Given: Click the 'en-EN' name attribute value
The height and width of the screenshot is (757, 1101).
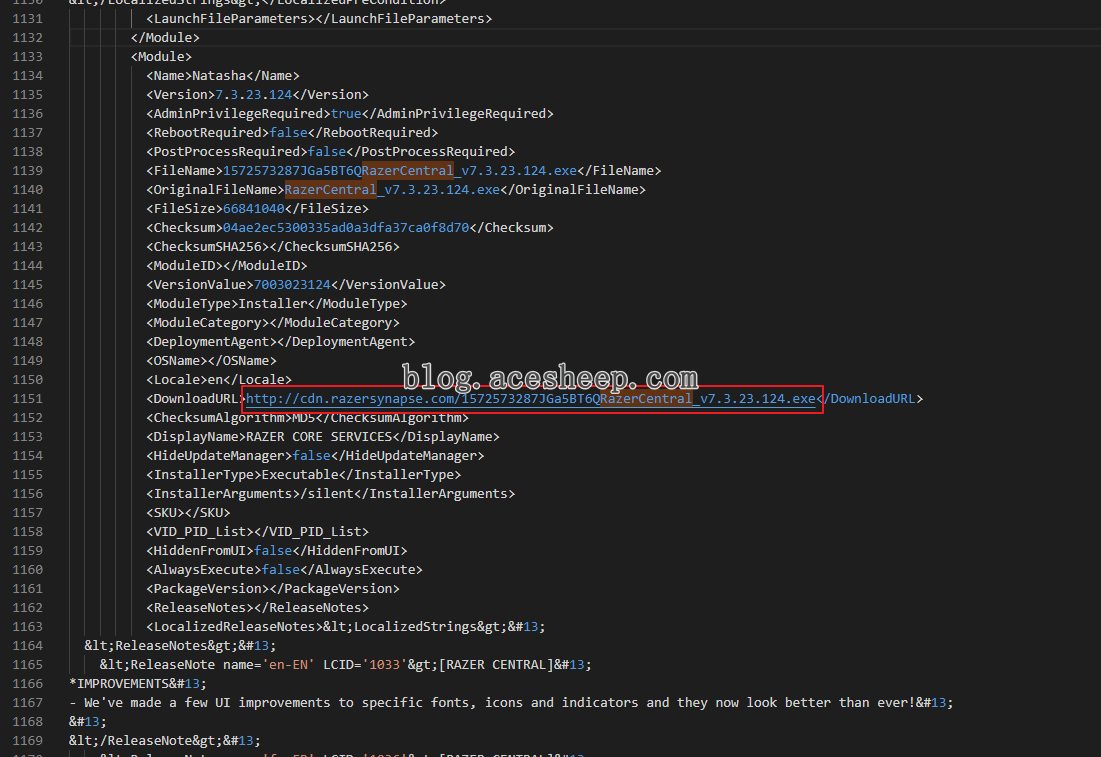Looking at the screenshot, I should point(288,664).
